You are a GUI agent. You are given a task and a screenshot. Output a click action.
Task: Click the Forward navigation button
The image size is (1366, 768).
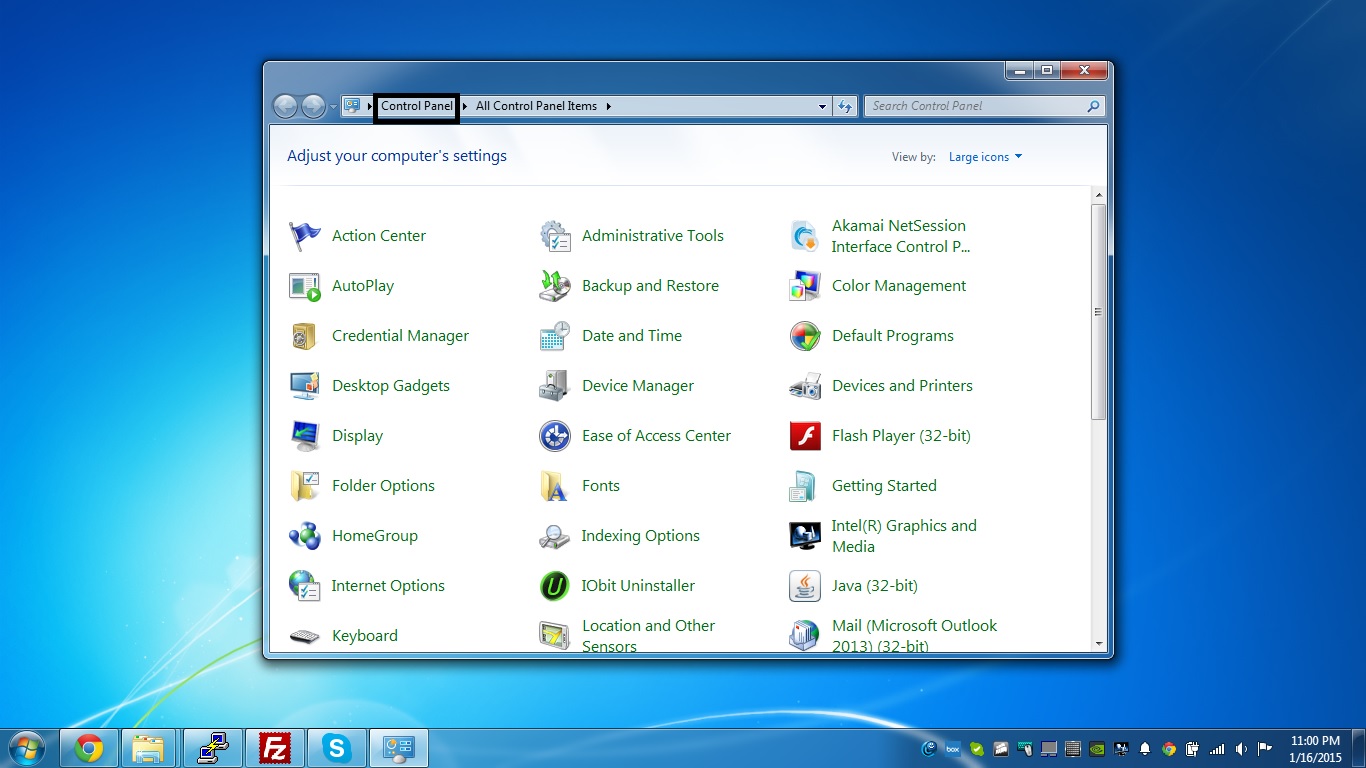pyautogui.click(x=313, y=106)
